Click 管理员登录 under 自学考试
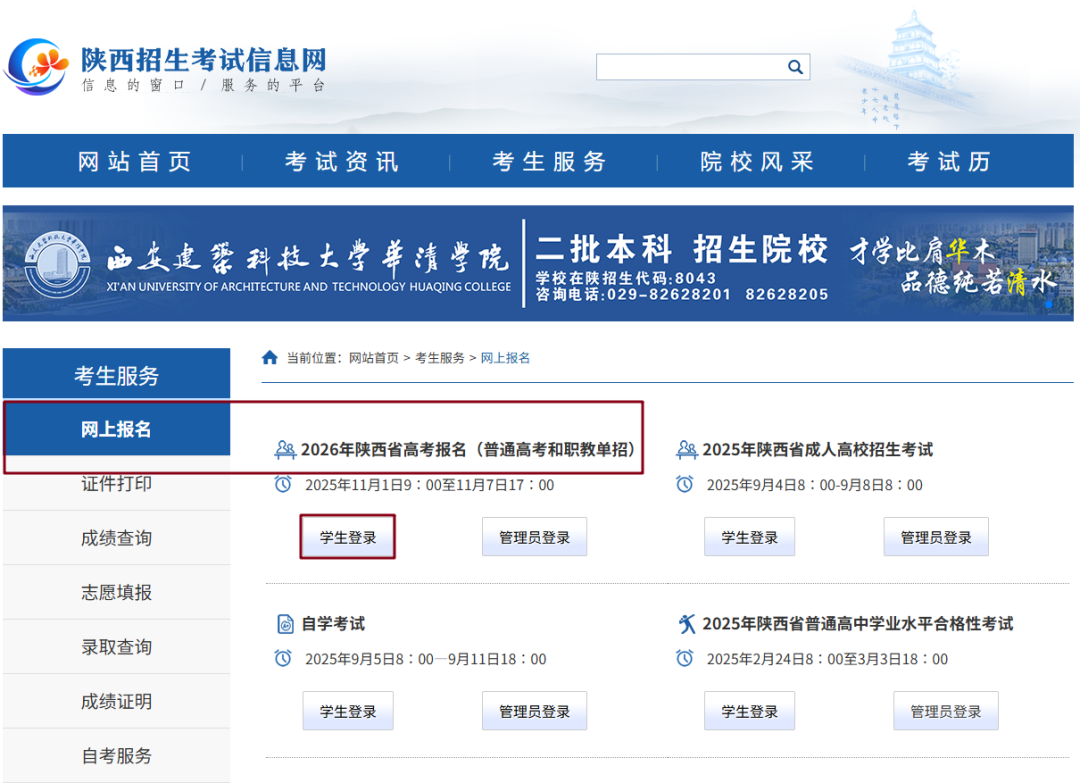This screenshot has height=783, width=1080. tap(534, 710)
